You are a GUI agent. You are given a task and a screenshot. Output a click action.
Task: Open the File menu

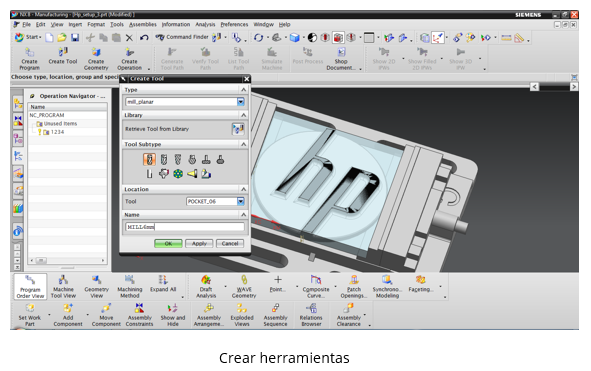pos(26,25)
